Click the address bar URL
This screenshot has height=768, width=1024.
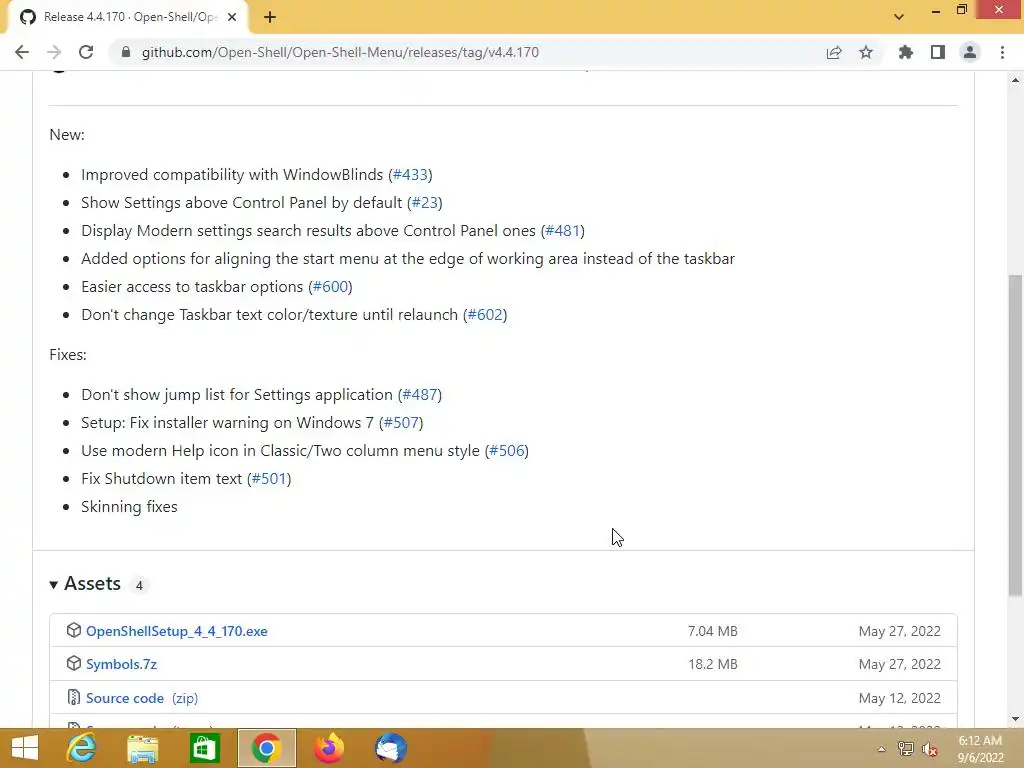(x=340, y=52)
